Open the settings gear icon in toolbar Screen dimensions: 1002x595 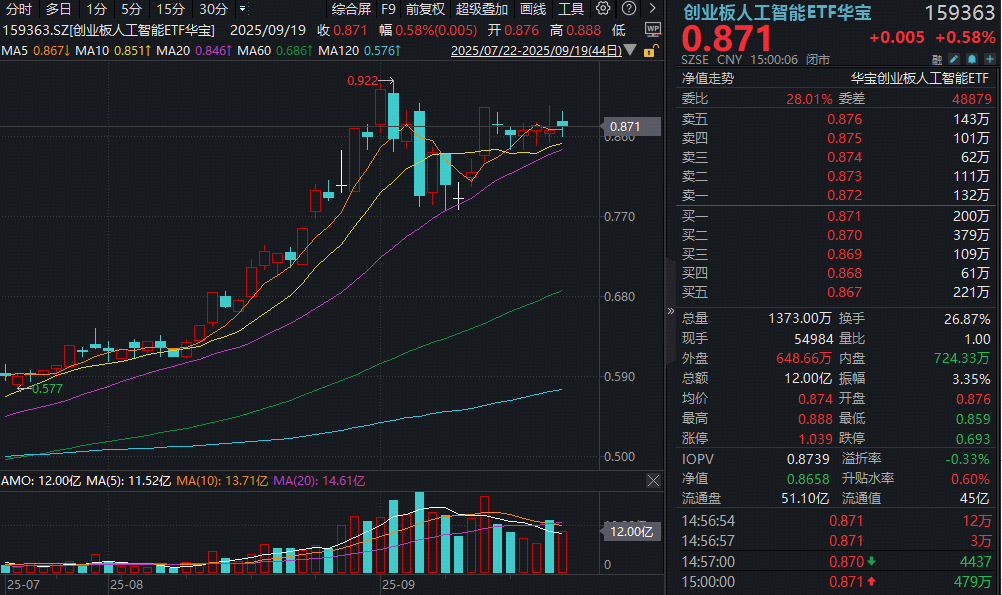click(602, 8)
